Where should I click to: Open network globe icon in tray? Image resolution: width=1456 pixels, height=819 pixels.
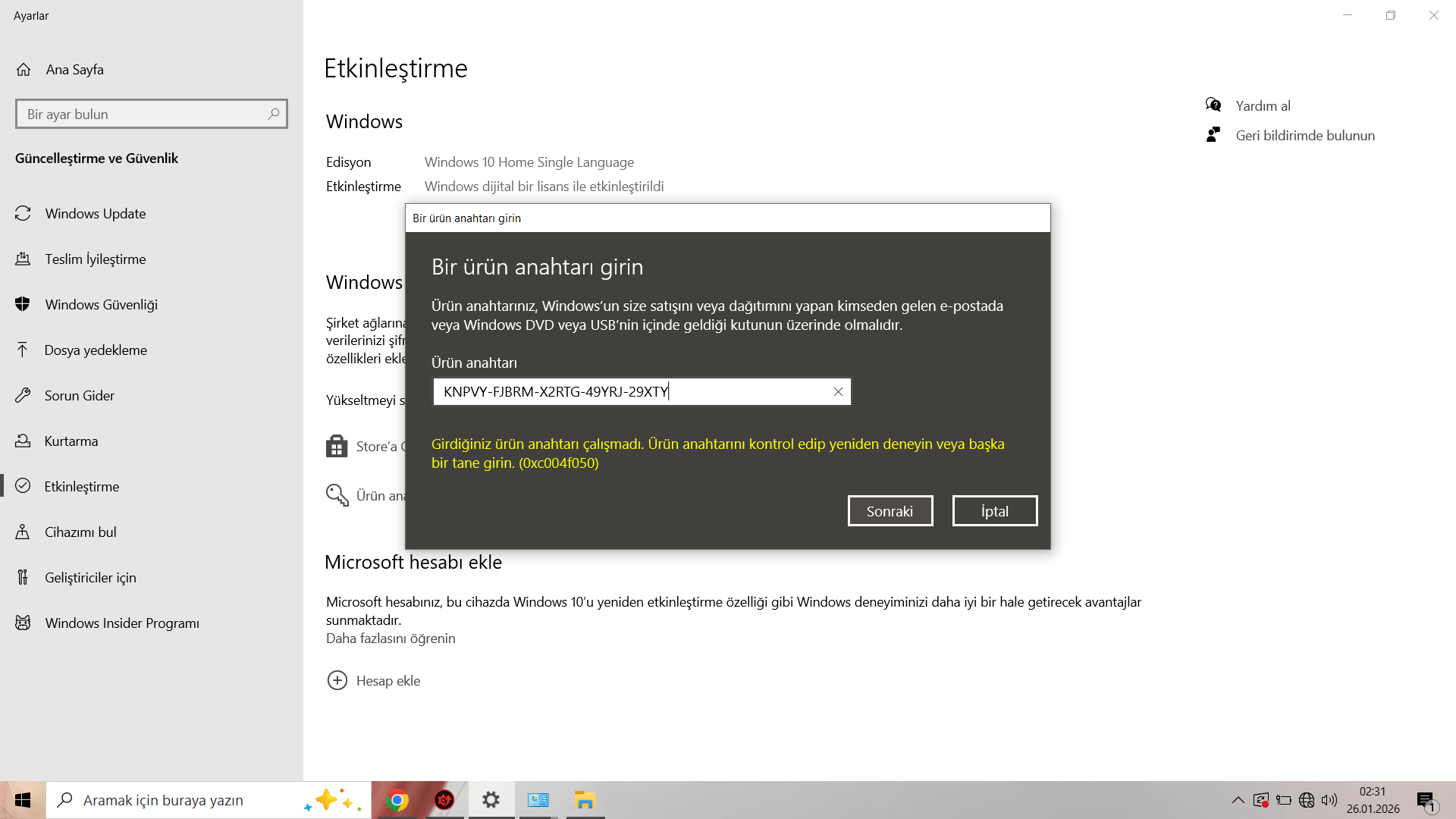[1307, 800]
